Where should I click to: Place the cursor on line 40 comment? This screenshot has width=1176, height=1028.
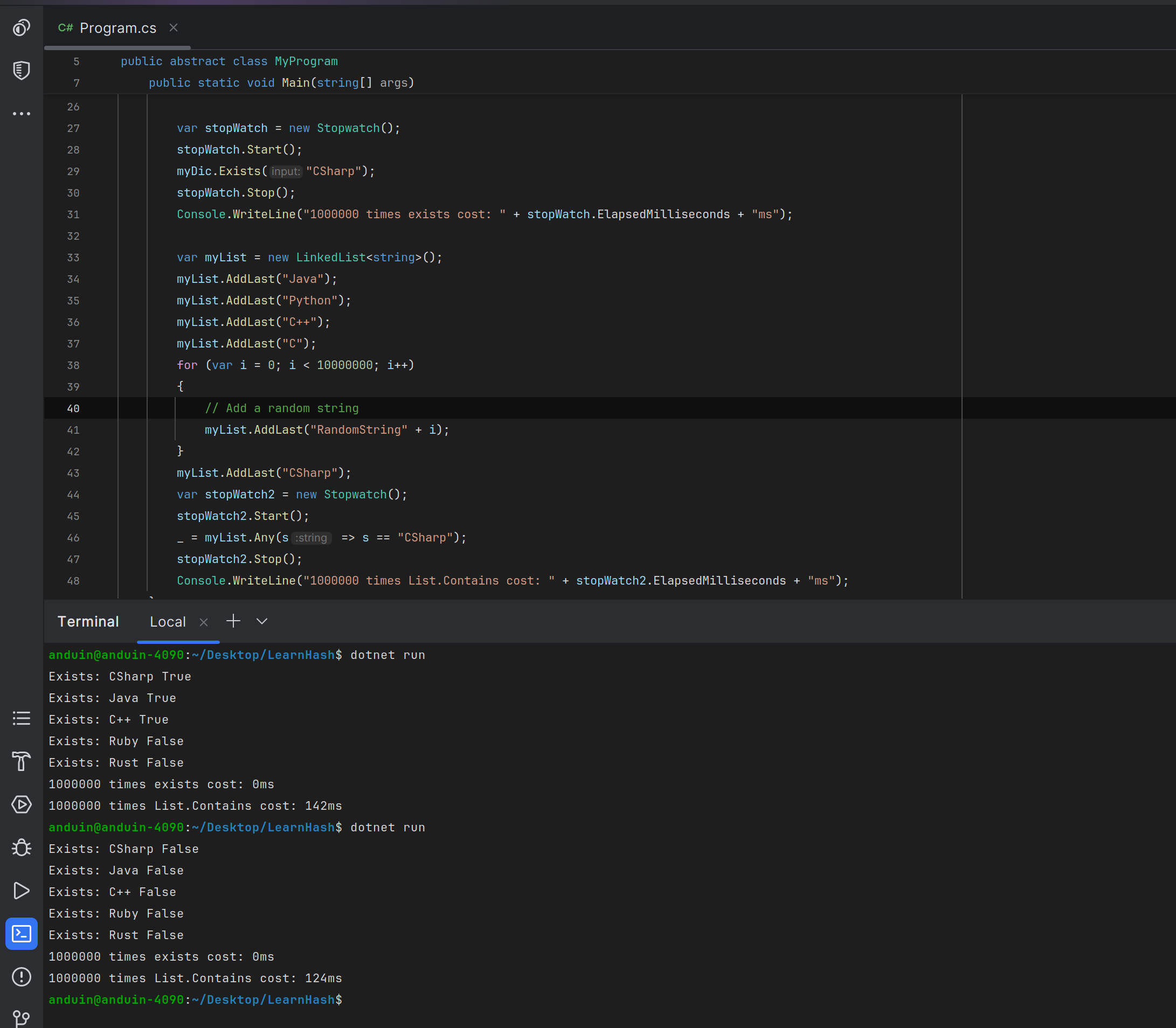coord(281,408)
